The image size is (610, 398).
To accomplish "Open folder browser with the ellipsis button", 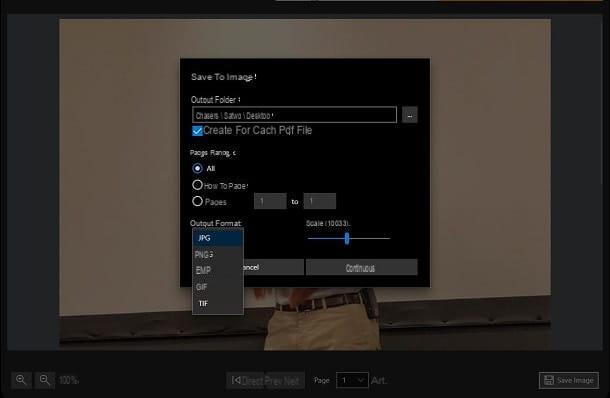I will (x=409, y=115).
